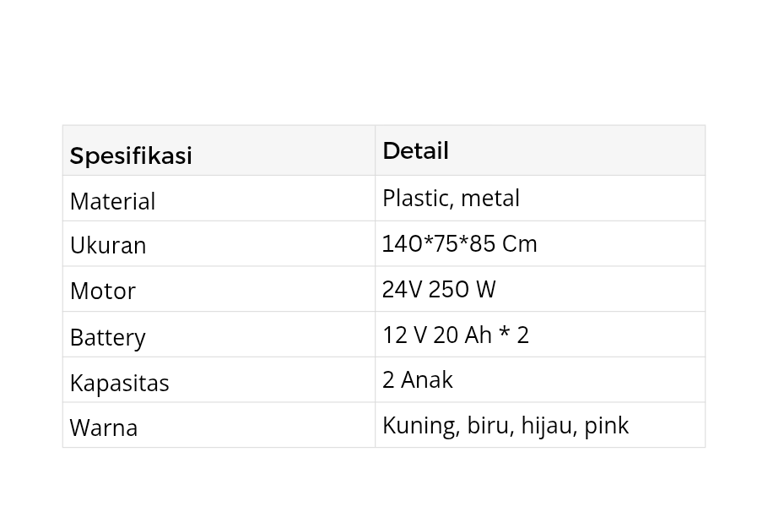
Task: Select the Warna row label
Action: pyautogui.click(x=103, y=427)
